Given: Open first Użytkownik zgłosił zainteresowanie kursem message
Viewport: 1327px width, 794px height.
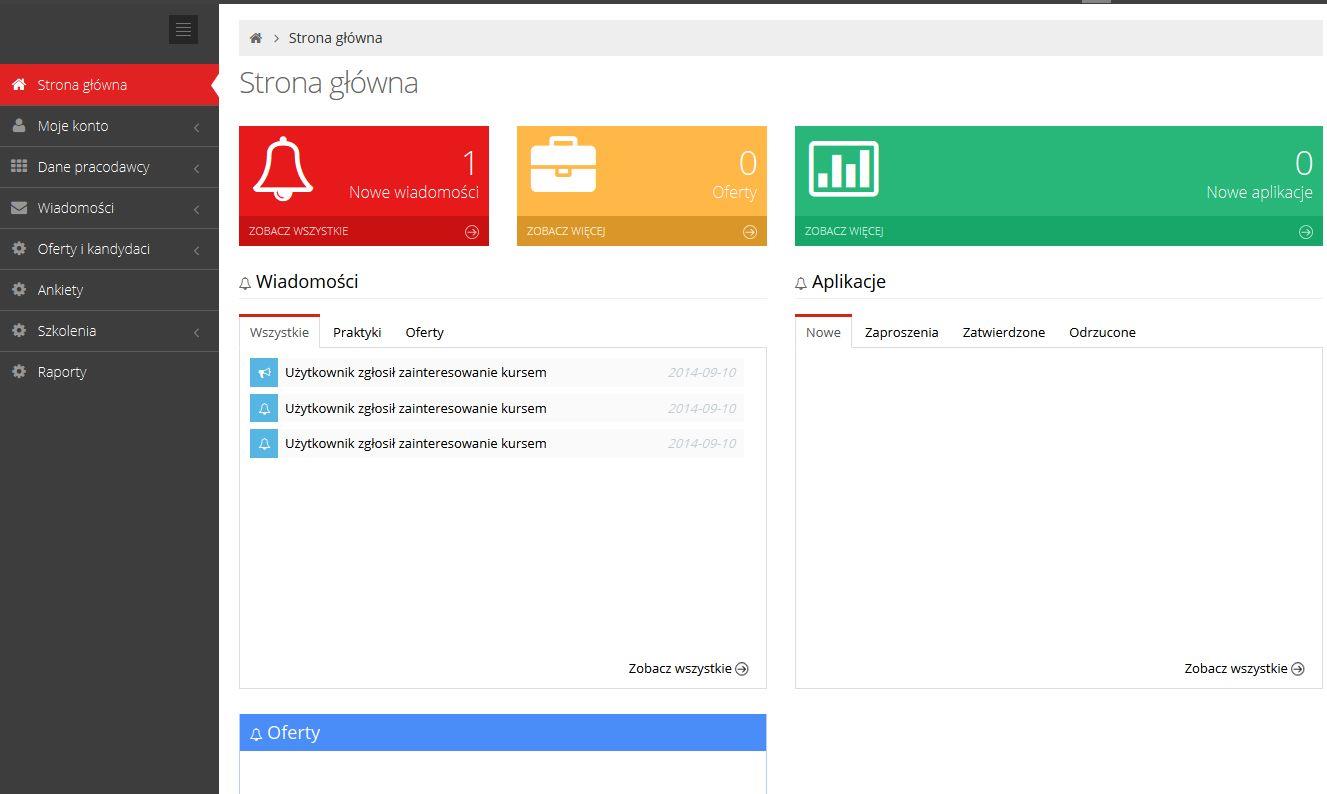Looking at the screenshot, I should pos(416,373).
